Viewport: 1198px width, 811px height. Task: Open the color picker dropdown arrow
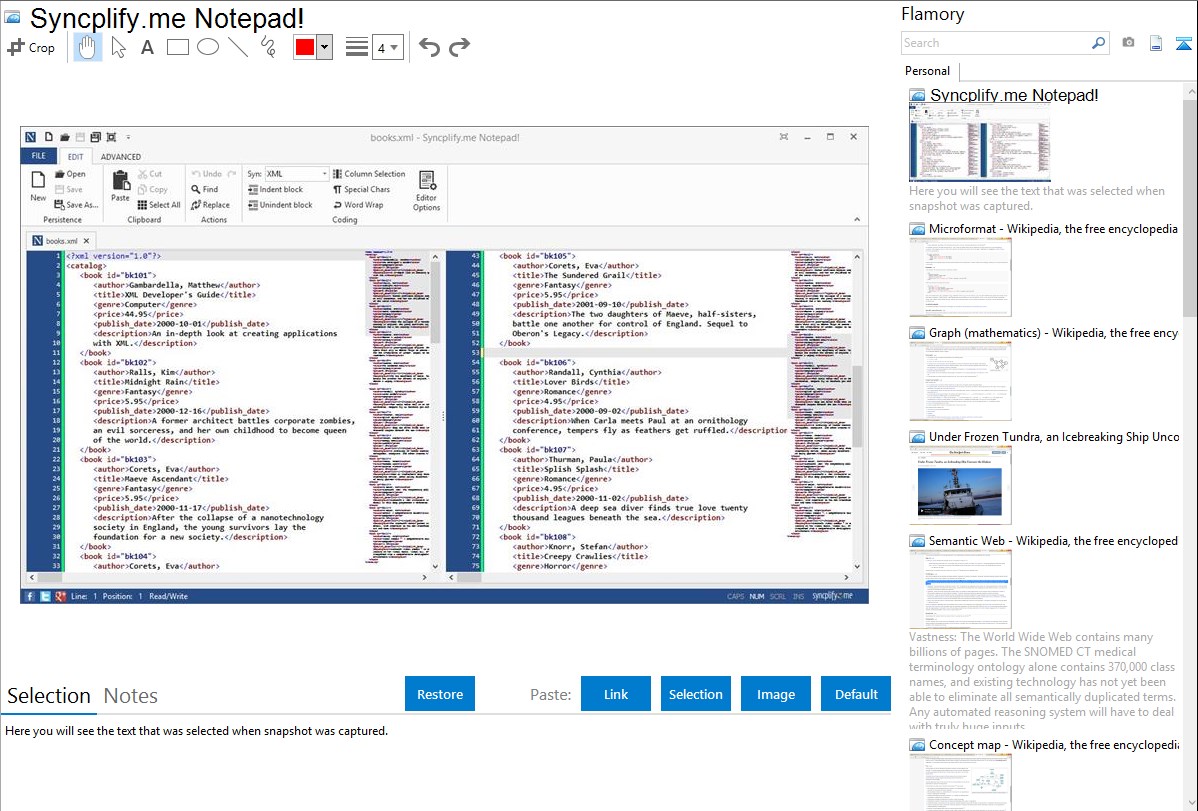tap(324, 47)
